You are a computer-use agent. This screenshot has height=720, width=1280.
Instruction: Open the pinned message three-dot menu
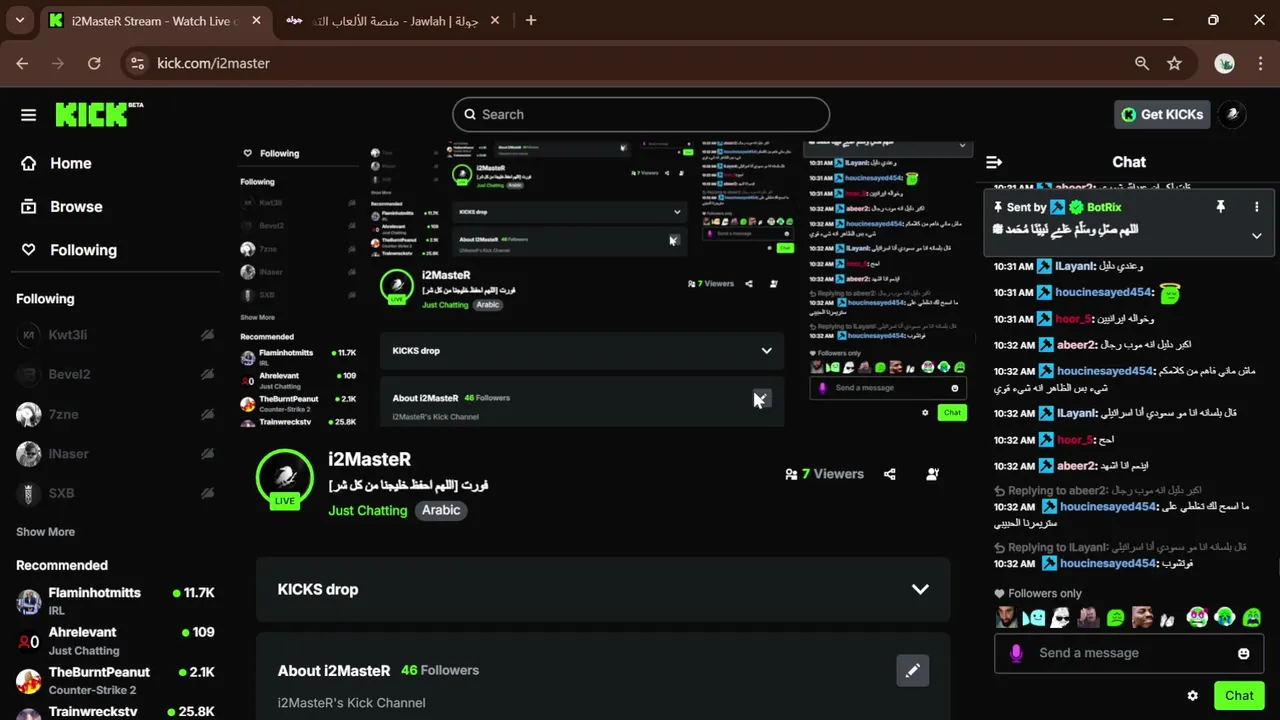coord(1257,207)
